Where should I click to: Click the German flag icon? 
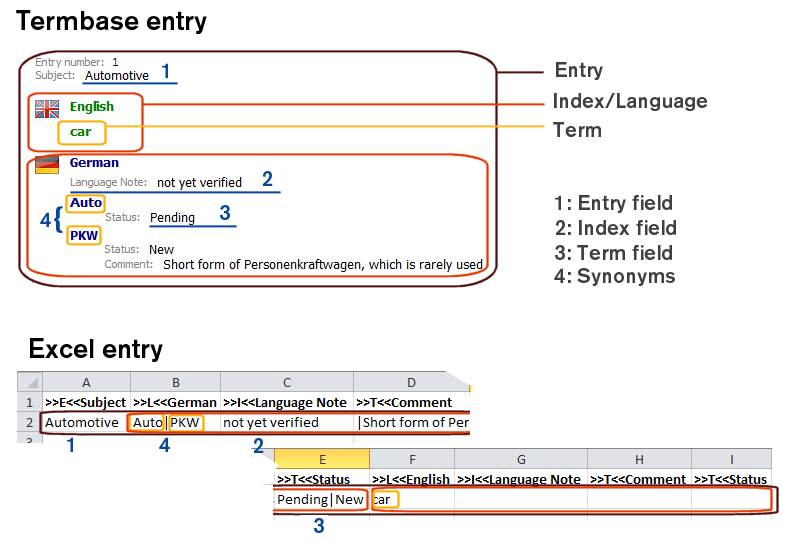(x=47, y=165)
